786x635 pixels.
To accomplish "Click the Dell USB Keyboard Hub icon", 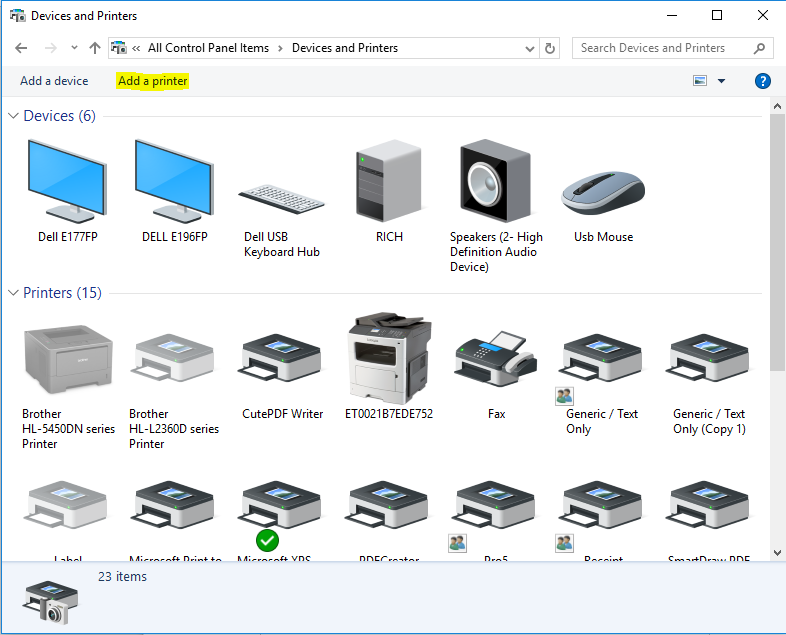I will (x=281, y=199).
